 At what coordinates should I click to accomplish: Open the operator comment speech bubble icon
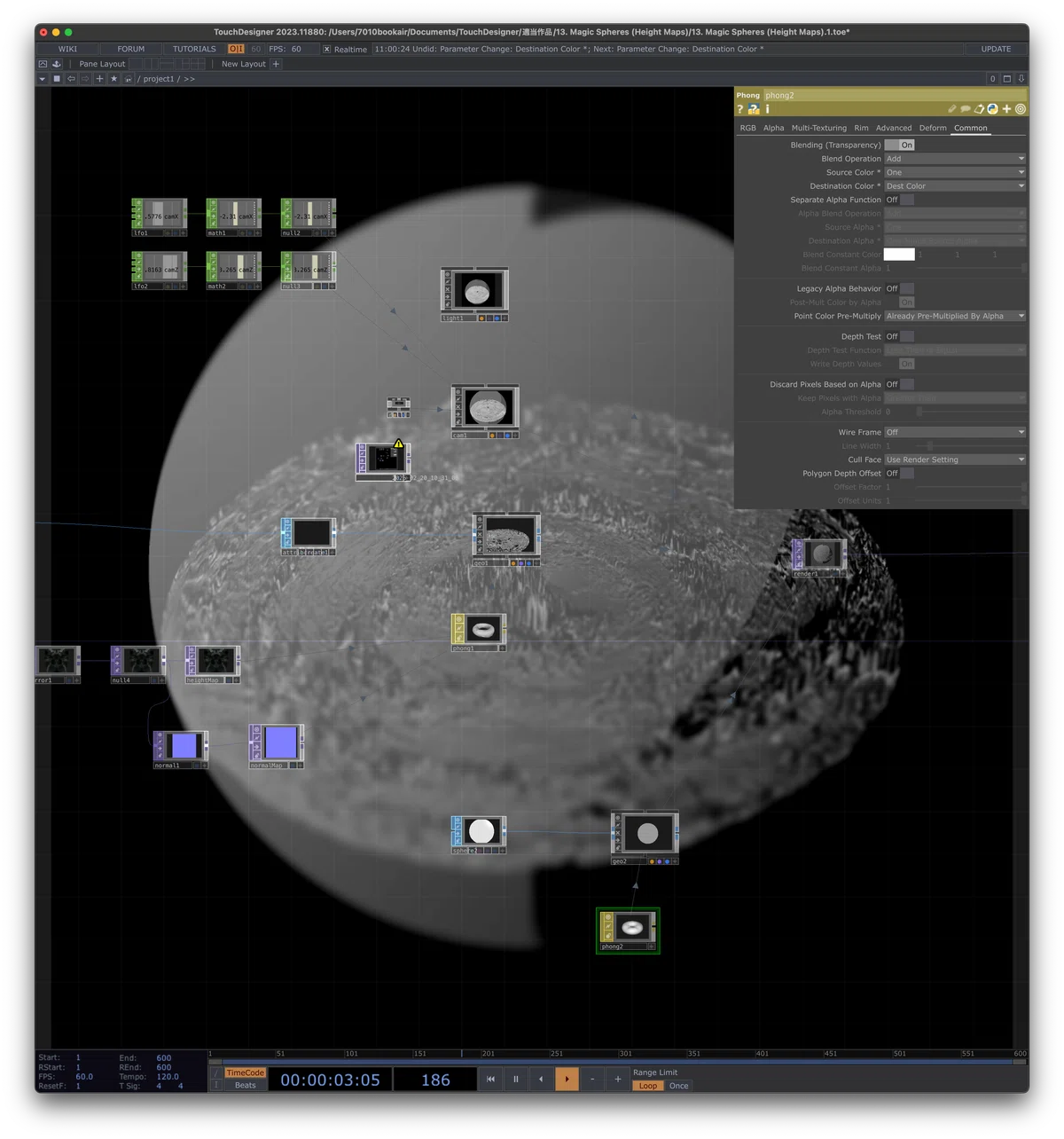(966, 109)
